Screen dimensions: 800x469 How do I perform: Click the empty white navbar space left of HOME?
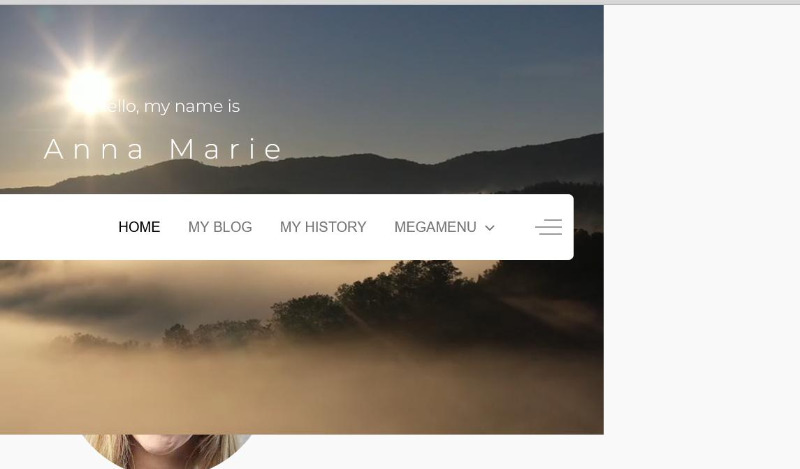click(x=56, y=227)
